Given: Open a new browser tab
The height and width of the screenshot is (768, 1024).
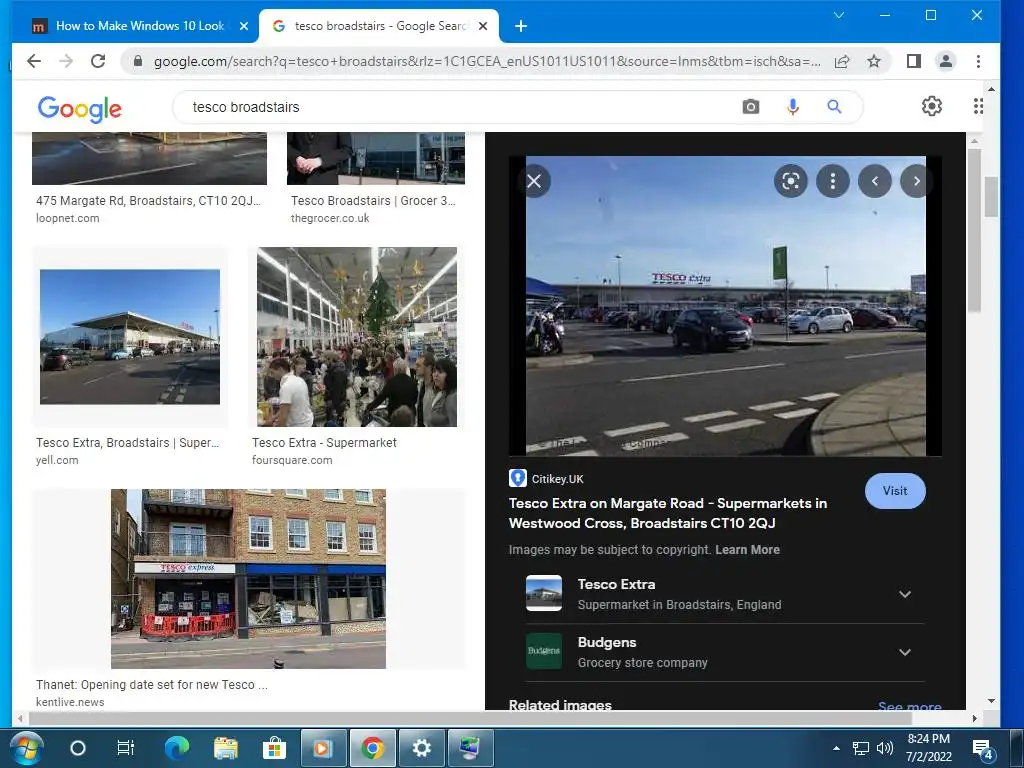Looking at the screenshot, I should click(x=520, y=26).
